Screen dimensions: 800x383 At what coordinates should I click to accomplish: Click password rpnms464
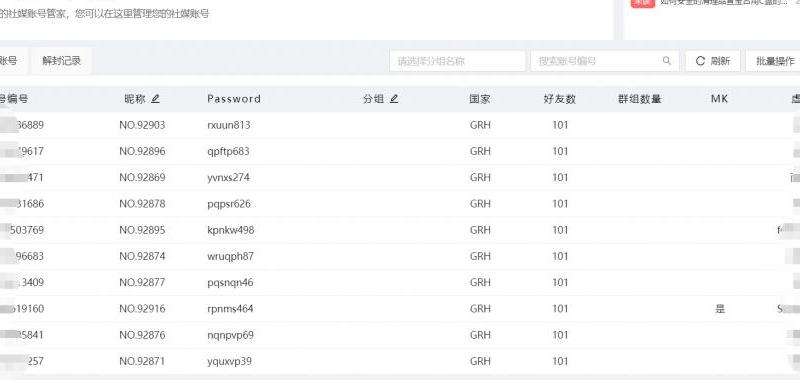231,309
